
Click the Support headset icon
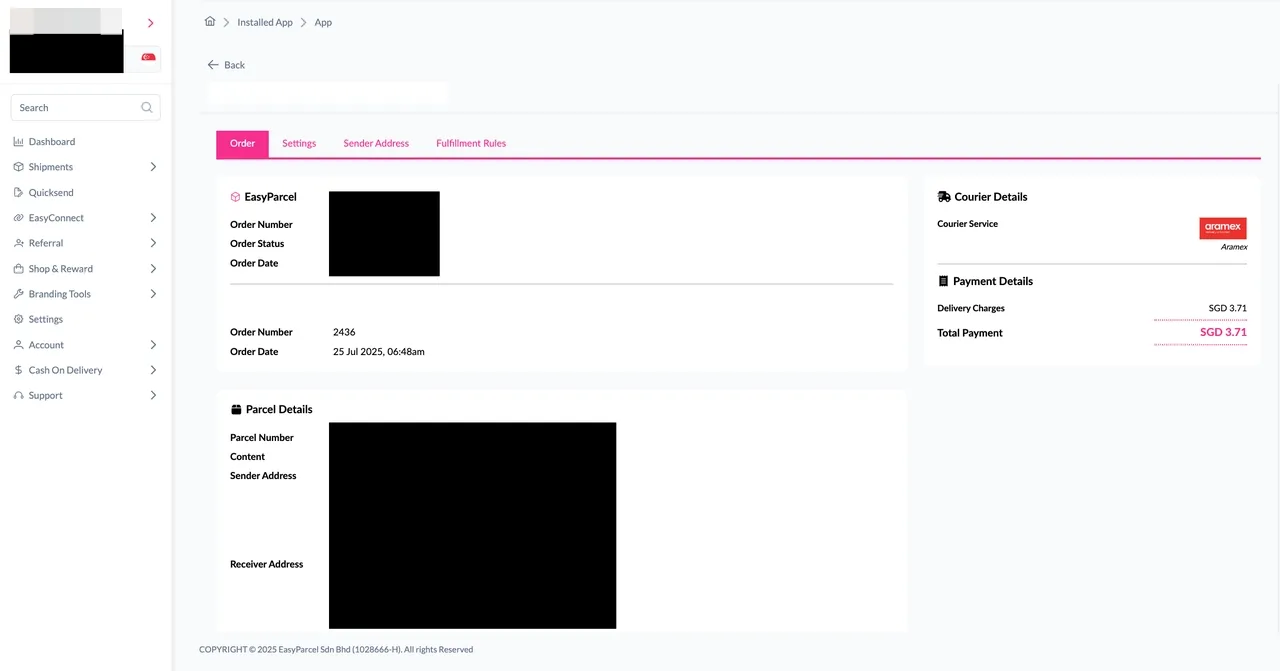click(19, 395)
